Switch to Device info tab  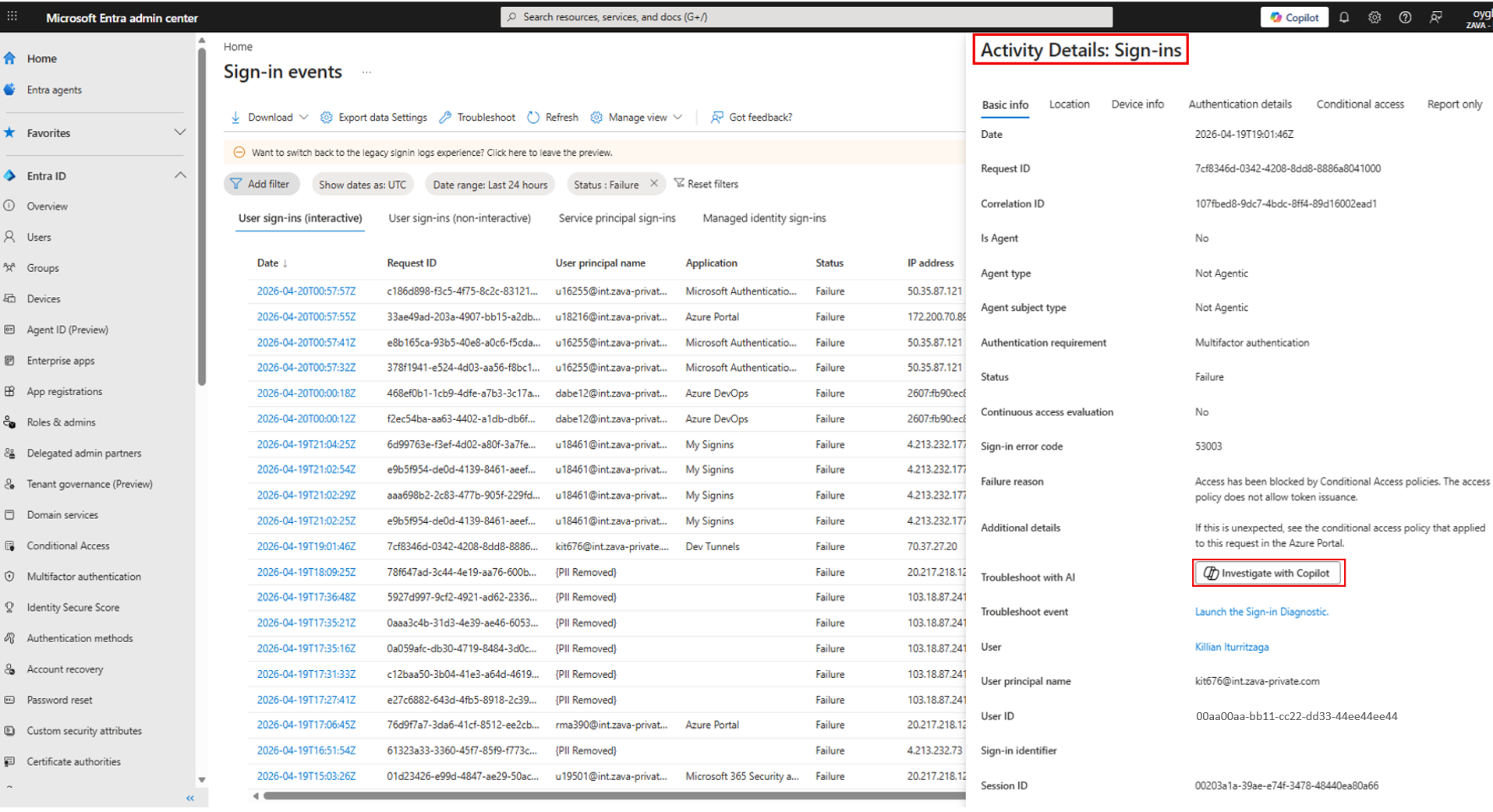[1137, 104]
